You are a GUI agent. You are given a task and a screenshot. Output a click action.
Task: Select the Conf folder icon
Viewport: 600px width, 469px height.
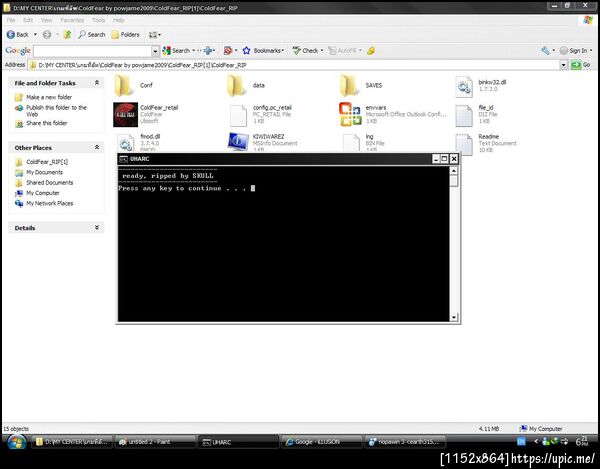click(124, 86)
